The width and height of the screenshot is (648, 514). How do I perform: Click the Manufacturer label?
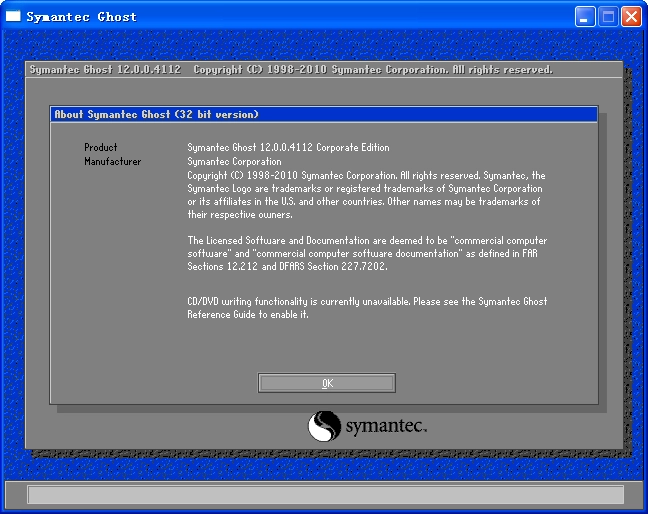point(113,161)
